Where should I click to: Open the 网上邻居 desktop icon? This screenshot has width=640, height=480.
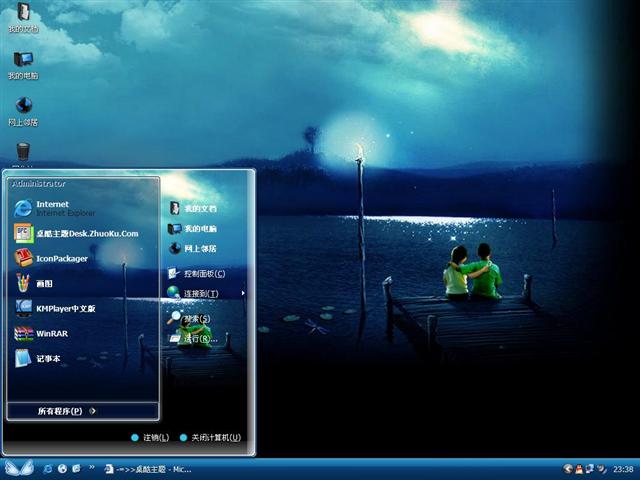coord(23,111)
